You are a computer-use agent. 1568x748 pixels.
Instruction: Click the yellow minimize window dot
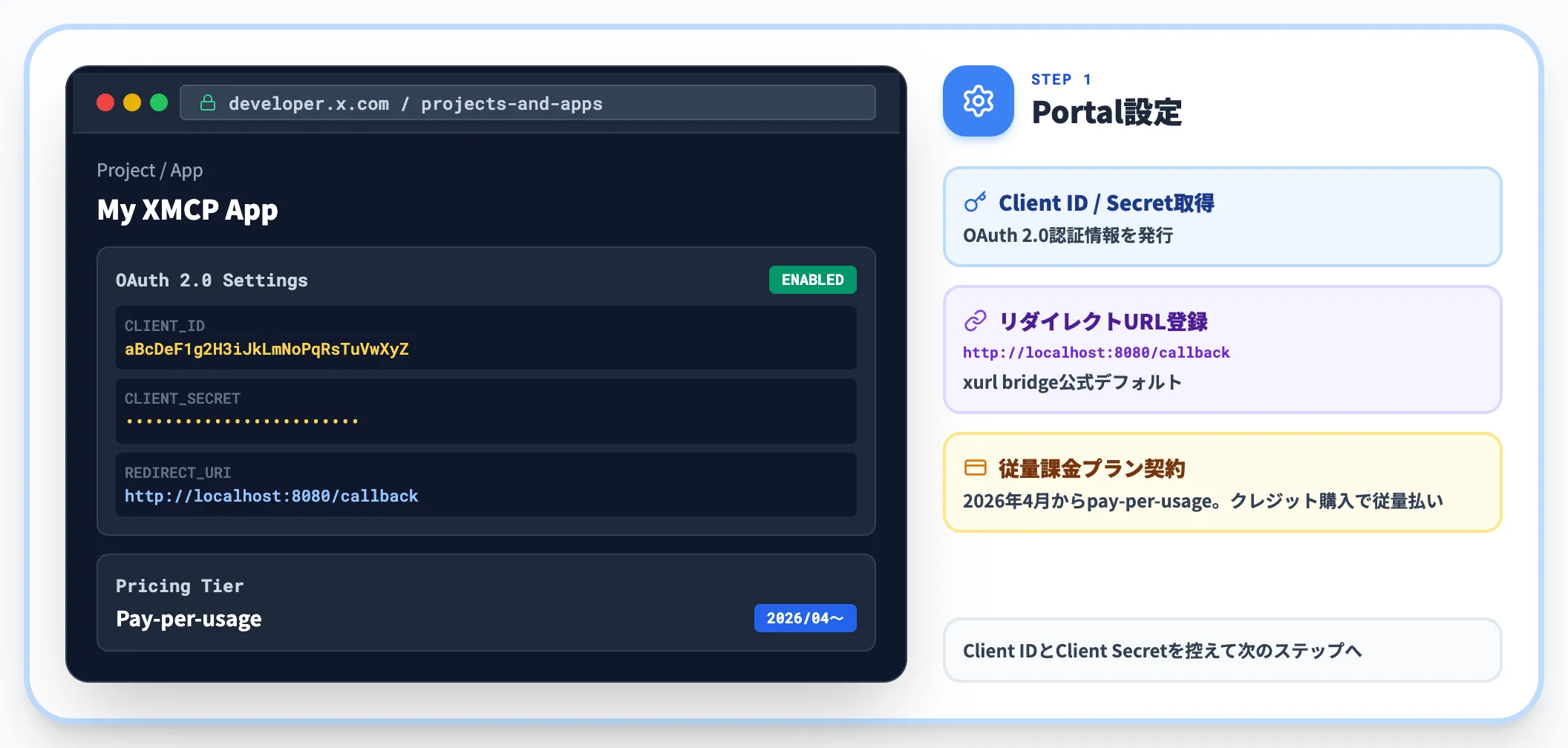coord(132,102)
